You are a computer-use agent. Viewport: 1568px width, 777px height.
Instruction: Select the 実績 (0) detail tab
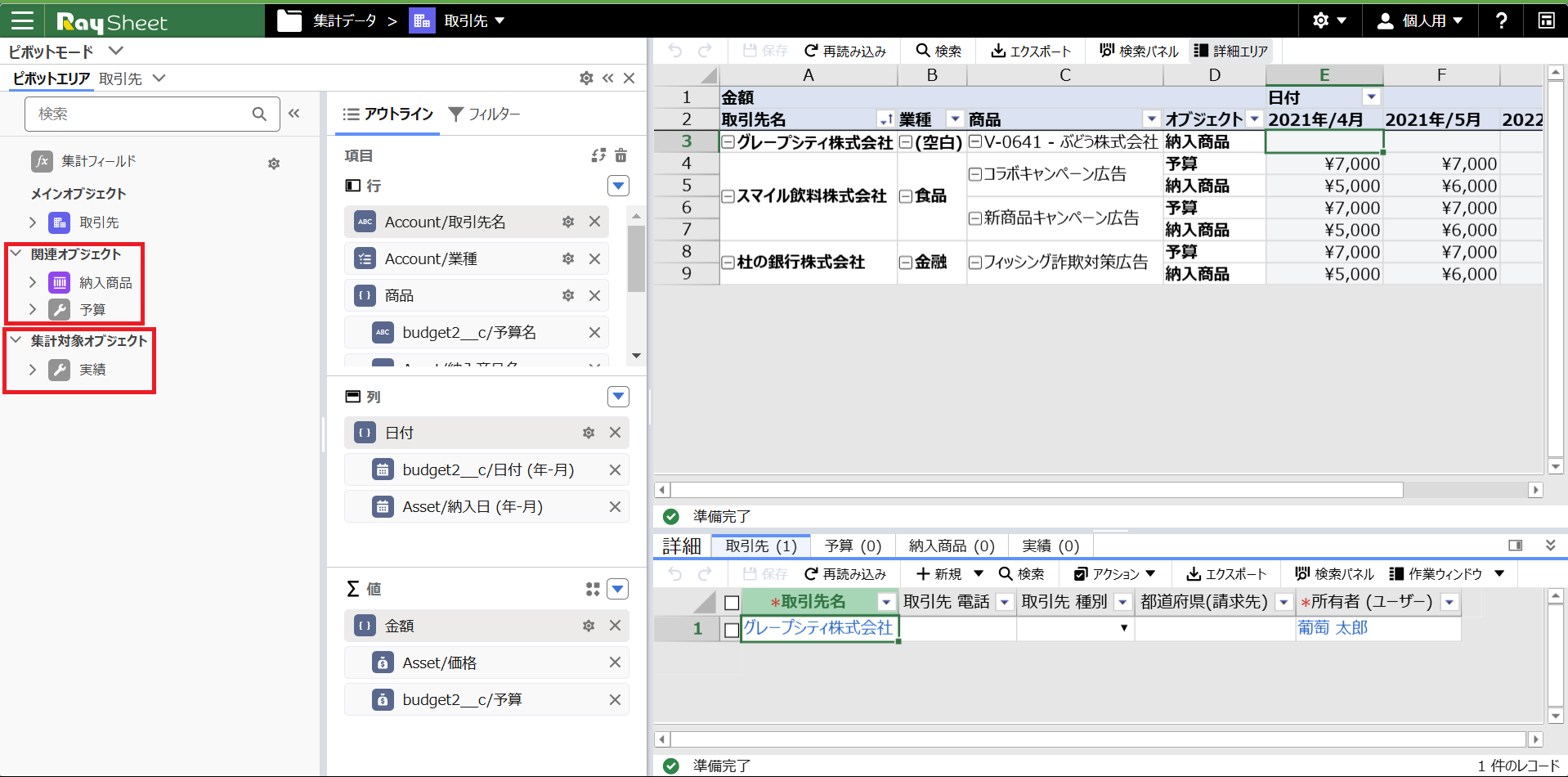pyautogui.click(x=1051, y=546)
